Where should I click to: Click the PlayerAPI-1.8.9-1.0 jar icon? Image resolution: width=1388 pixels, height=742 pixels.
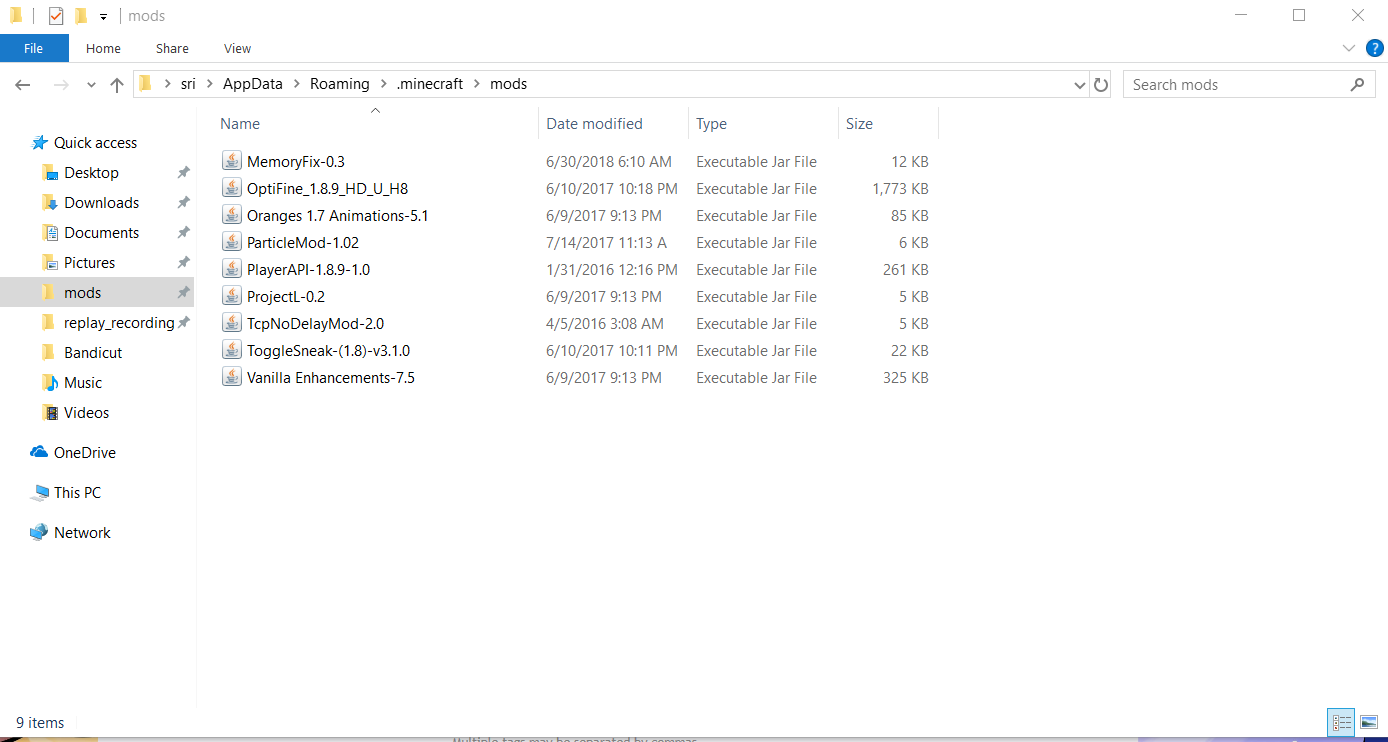[x=232, y=269]
